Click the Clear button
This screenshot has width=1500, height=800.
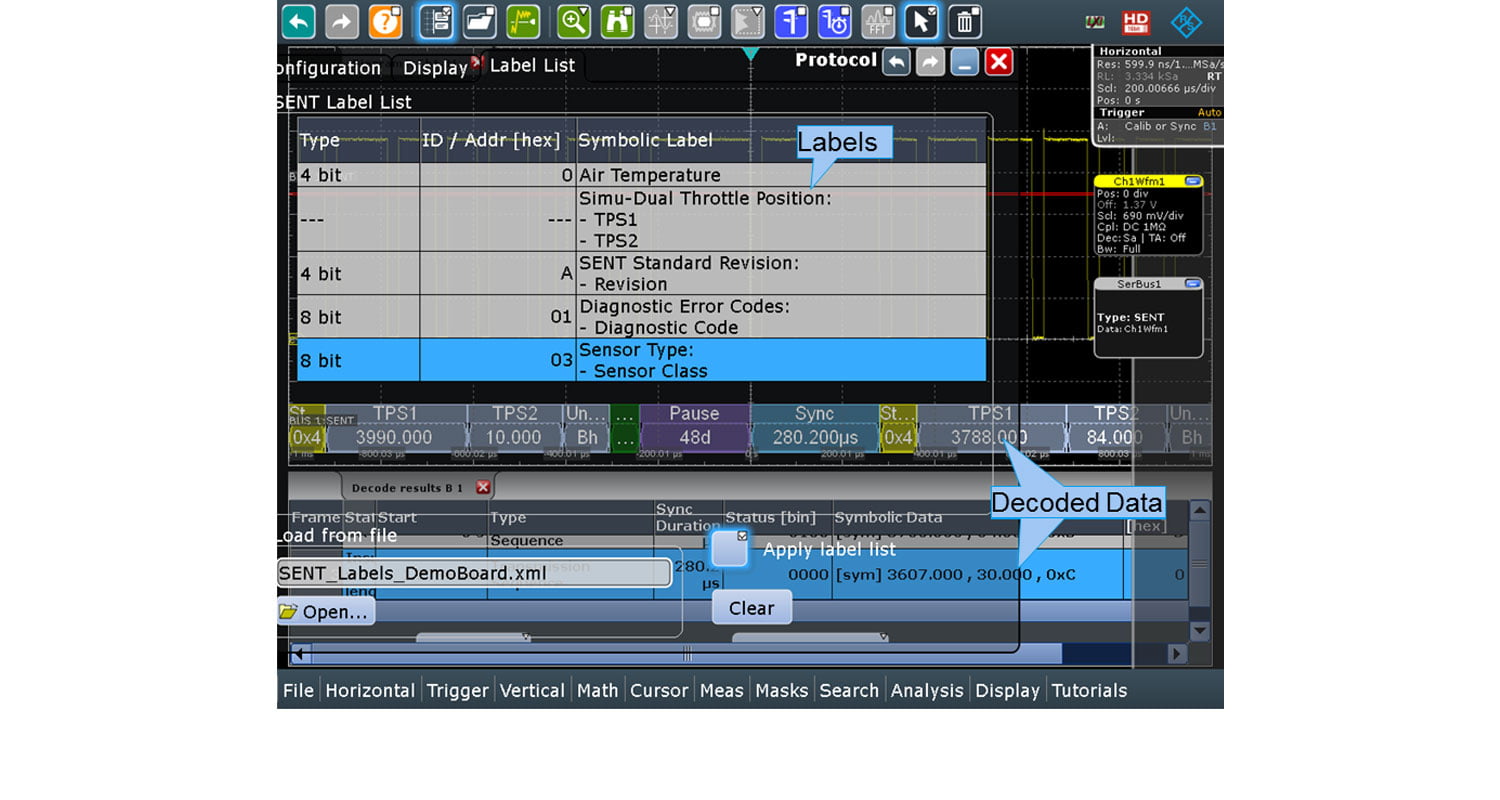coord(751,608)
